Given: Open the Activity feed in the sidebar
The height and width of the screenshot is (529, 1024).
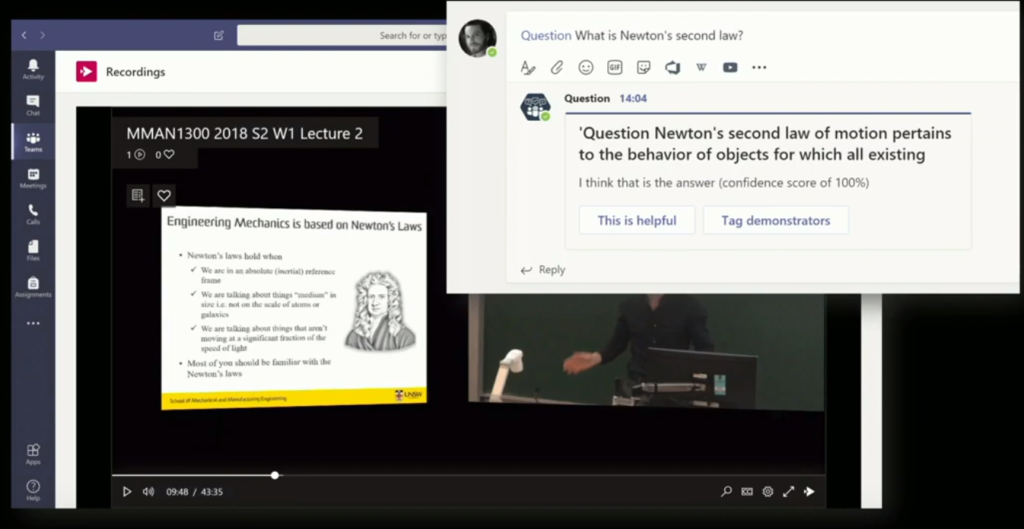Looking at the screenshot, I should (x=33, y=69).
